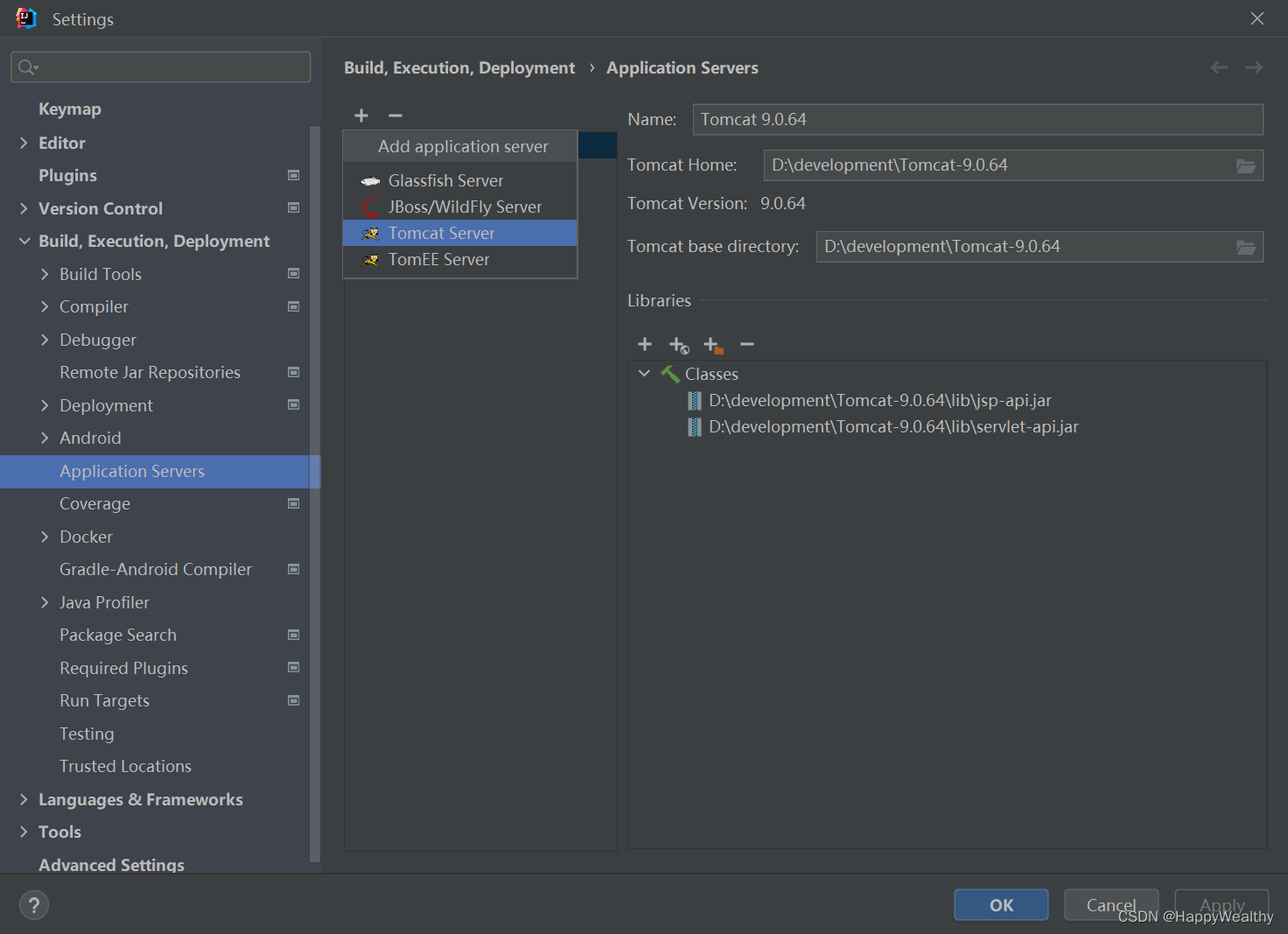This screenshot has height=934, width=1288.
Task: Click the project-level marker beside Run Targets
Action: pos(294,700)
